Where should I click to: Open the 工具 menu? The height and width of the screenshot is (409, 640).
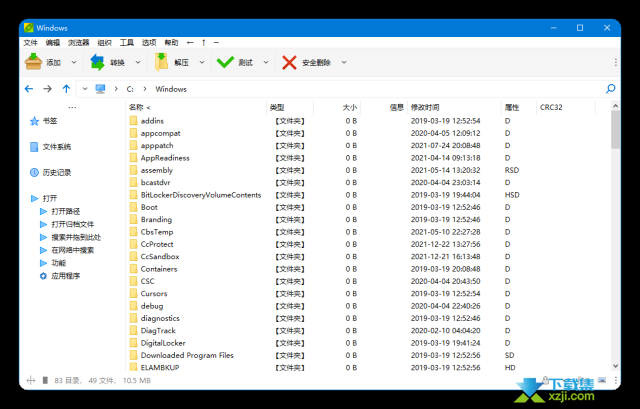[x=127, y=42]
